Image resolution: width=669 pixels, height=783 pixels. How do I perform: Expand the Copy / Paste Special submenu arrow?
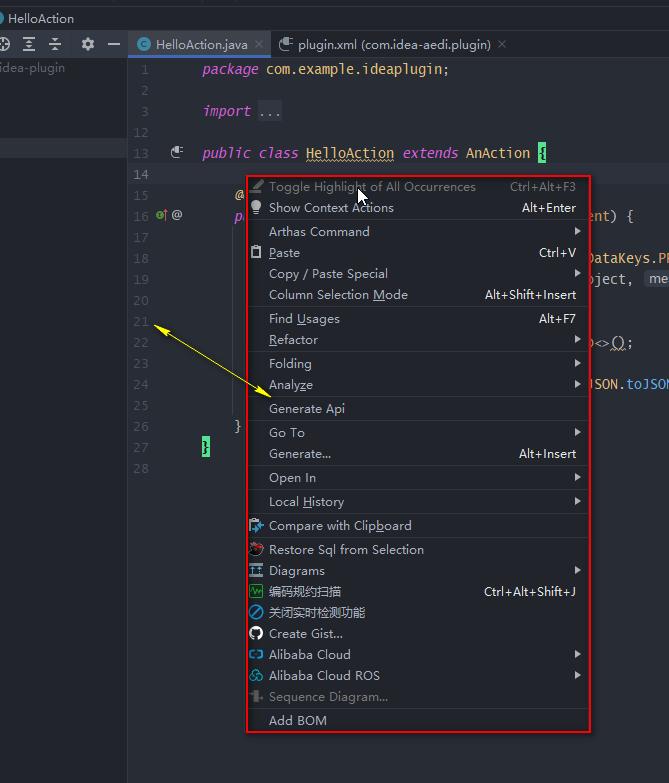pos(578,273)
